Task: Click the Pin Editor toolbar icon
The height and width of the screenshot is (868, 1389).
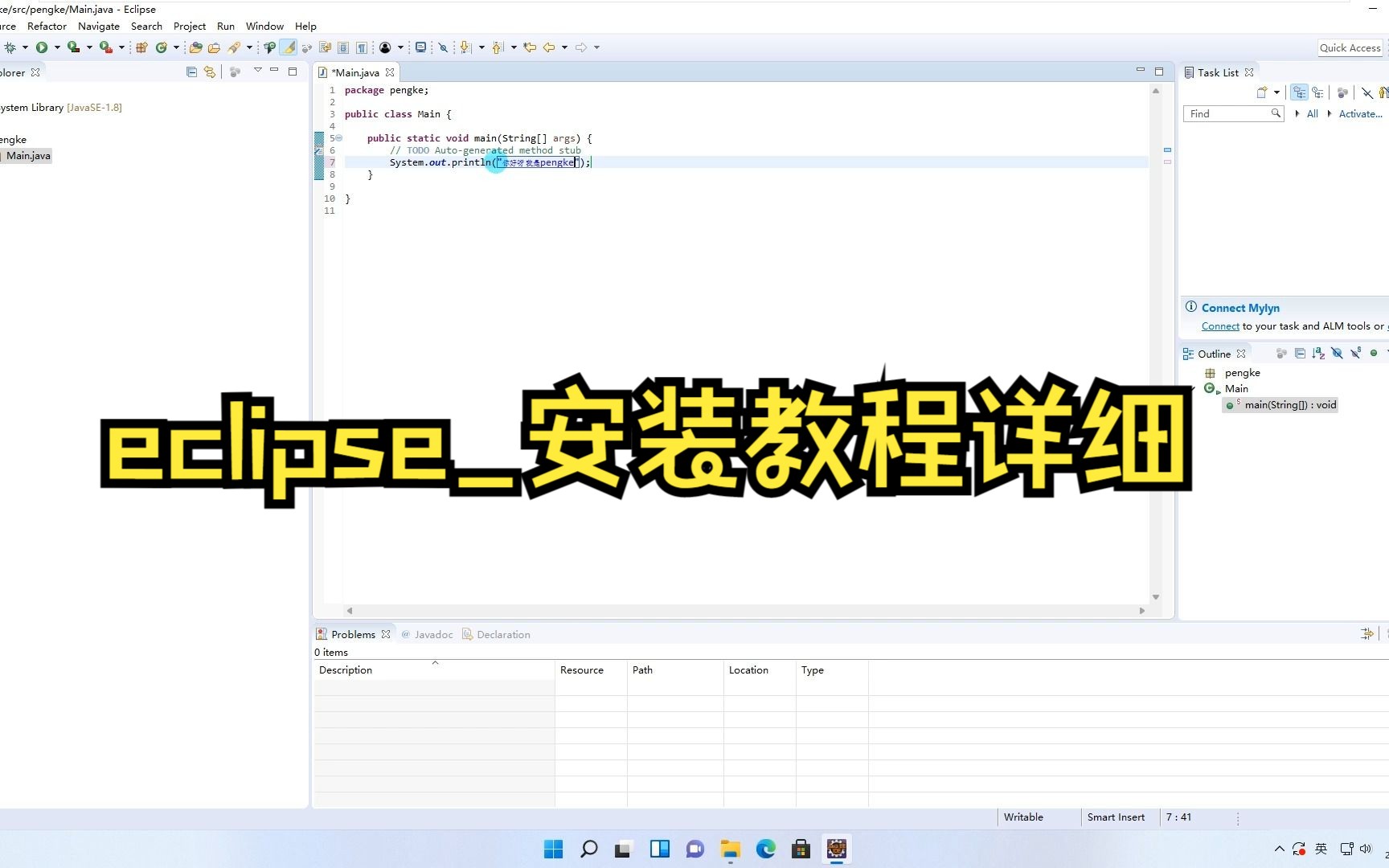Action: 443,47
